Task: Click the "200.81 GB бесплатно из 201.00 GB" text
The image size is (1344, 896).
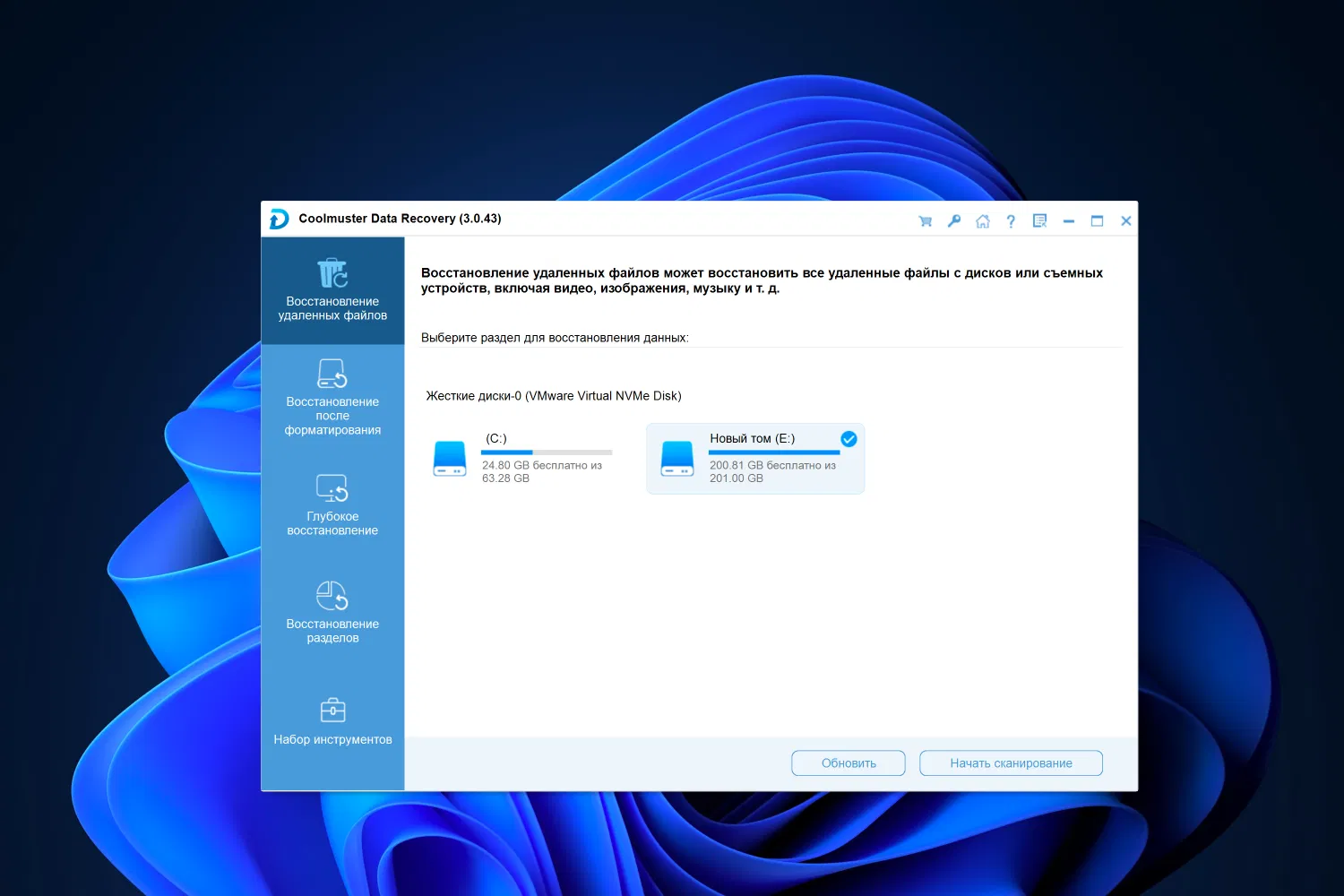Action: [772, 472]
